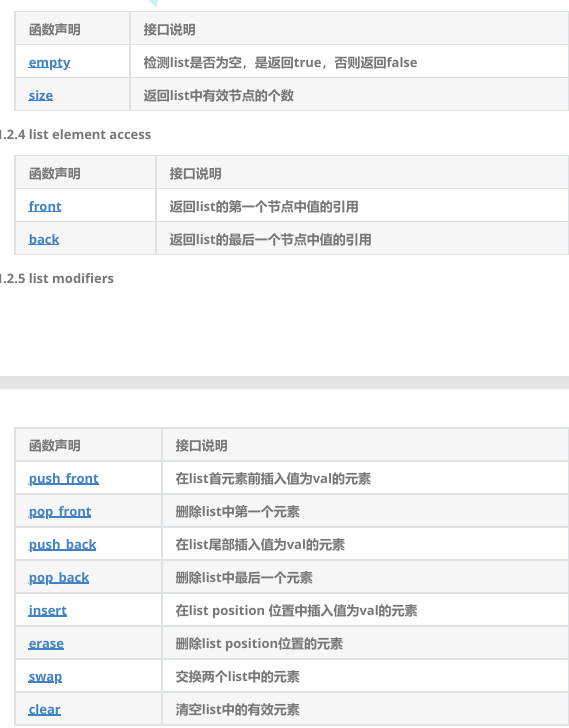569x728 pixels.
Task: Open the push_front reference link
Action: pos(64,478)
